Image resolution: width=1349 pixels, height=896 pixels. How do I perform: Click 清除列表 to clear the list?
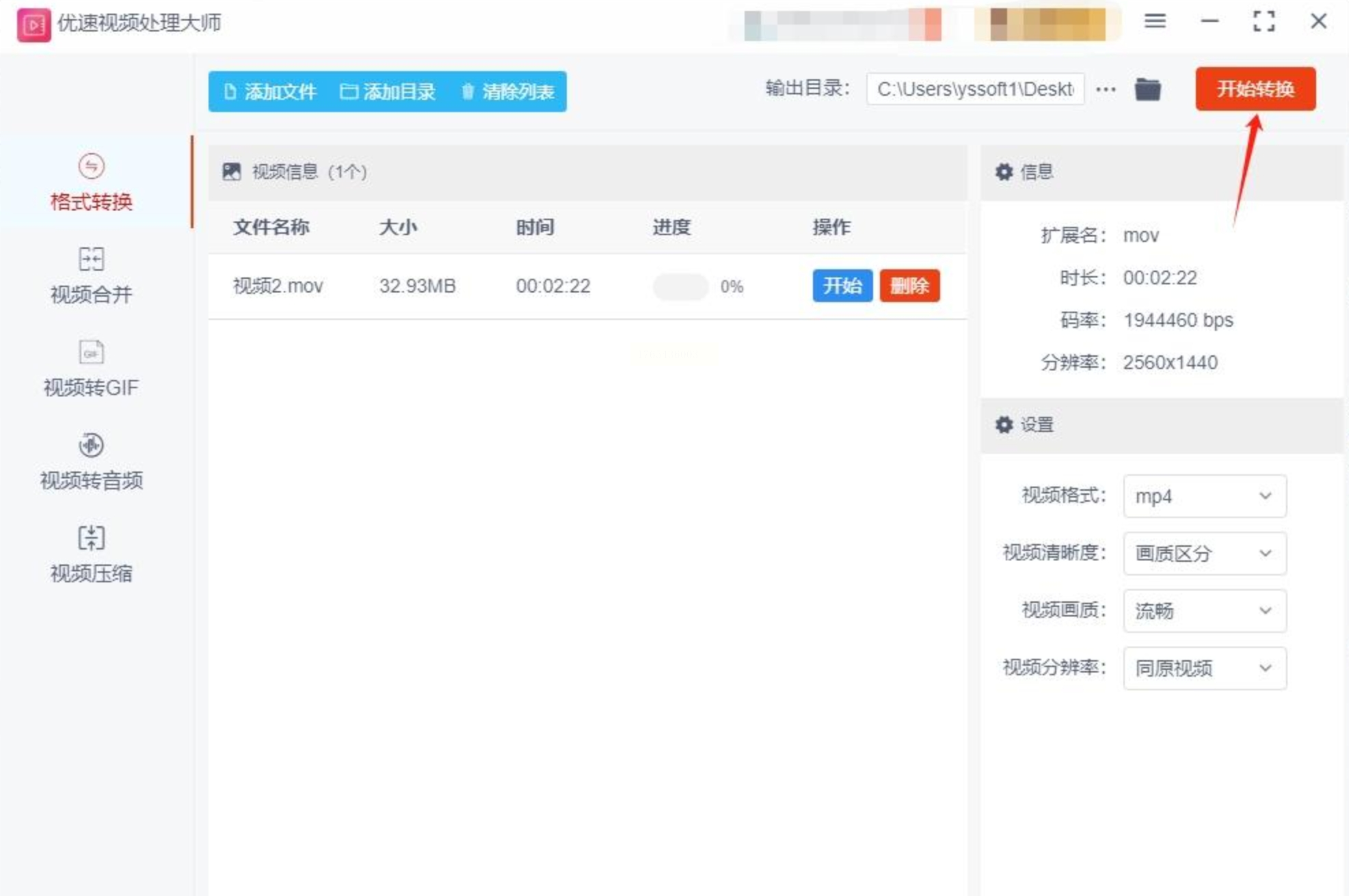click(507, 92)
